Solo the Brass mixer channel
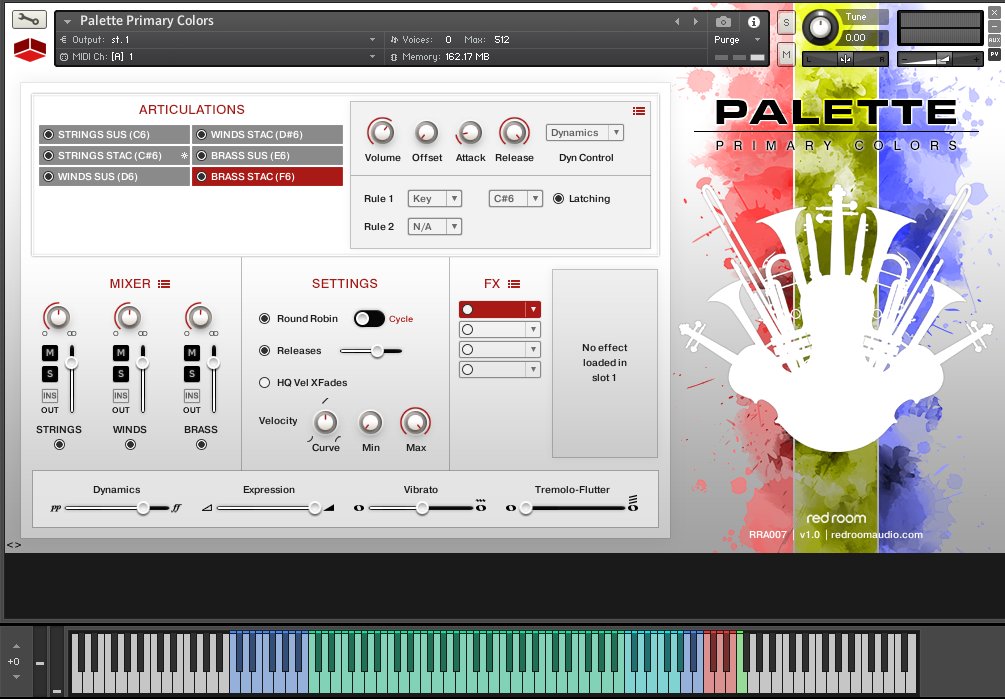This screenshot has height=699, width=1005. click(191, 373)
